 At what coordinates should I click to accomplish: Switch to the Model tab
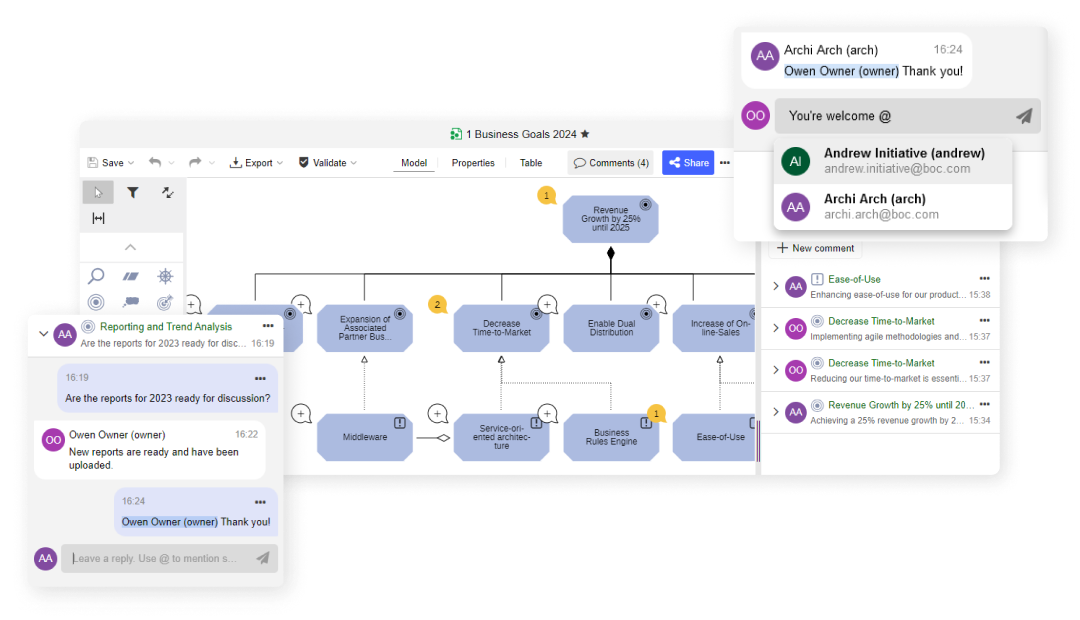[414, 163]
